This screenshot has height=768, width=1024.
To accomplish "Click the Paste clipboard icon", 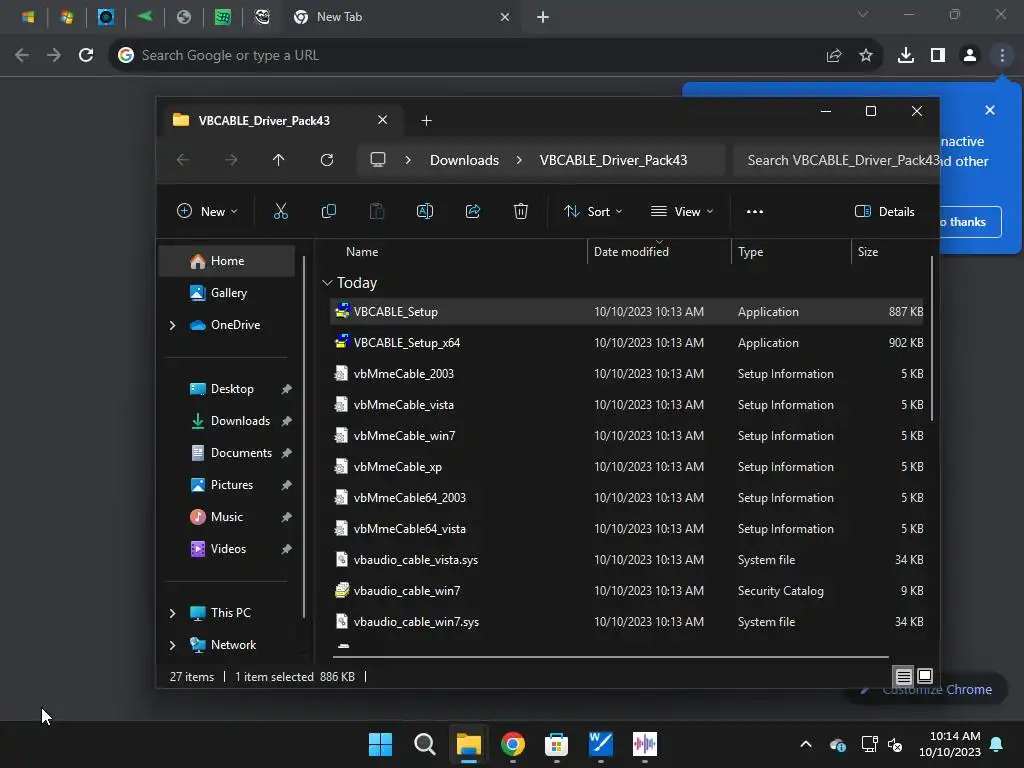I will [x=377, y=212].
